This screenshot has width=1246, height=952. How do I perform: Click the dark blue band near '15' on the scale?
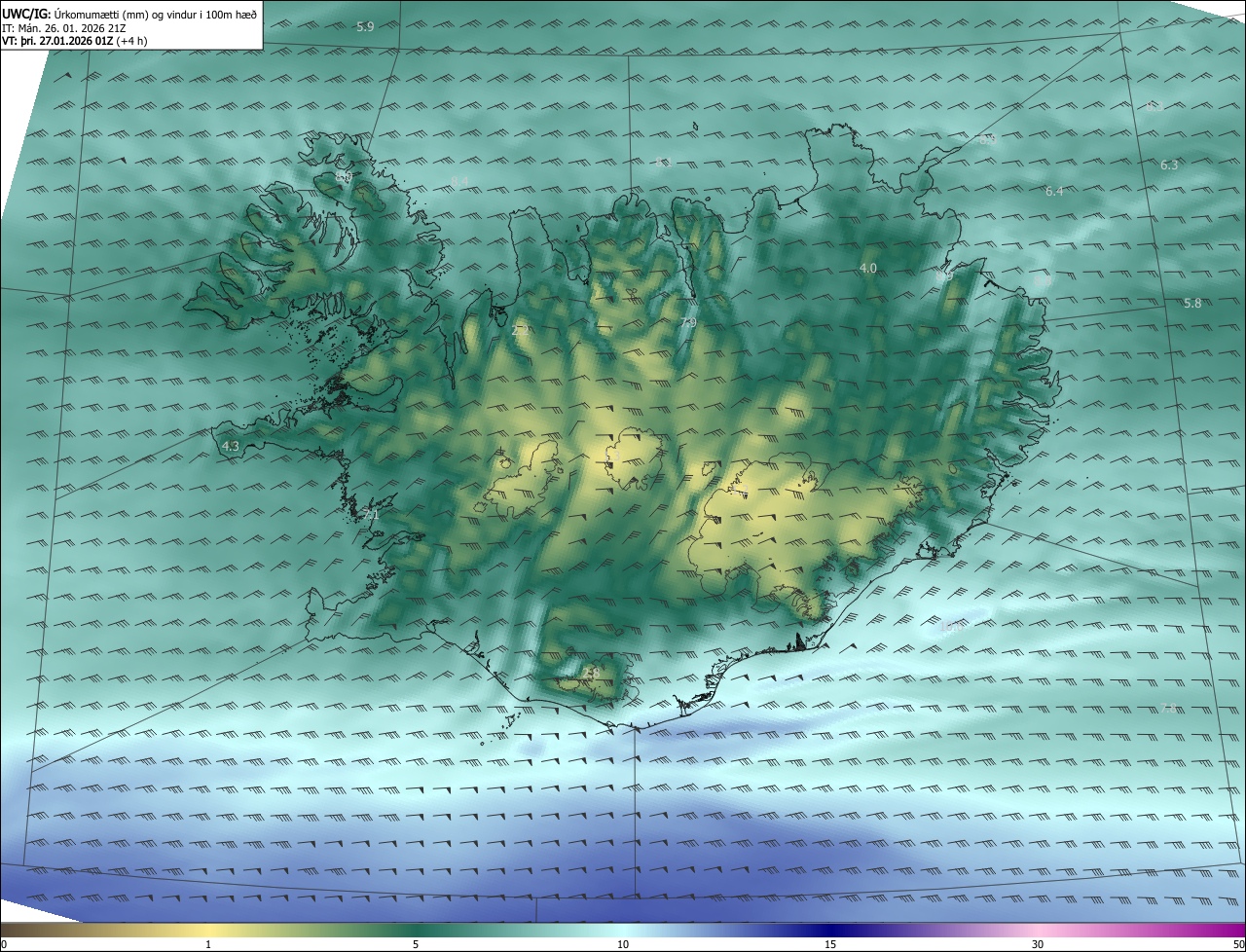click(829, 930)
